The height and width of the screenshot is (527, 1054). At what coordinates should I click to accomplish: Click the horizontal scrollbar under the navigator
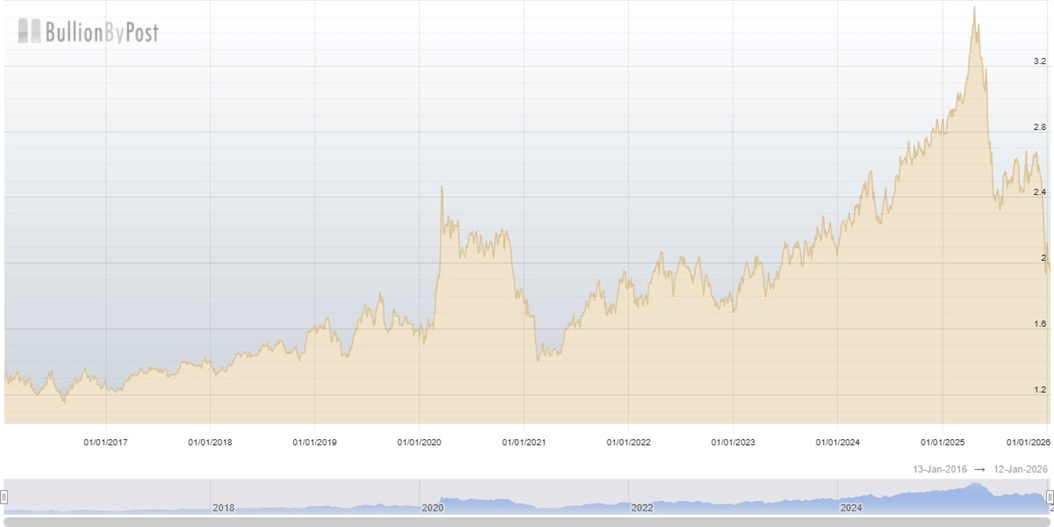tap(527, 521)
